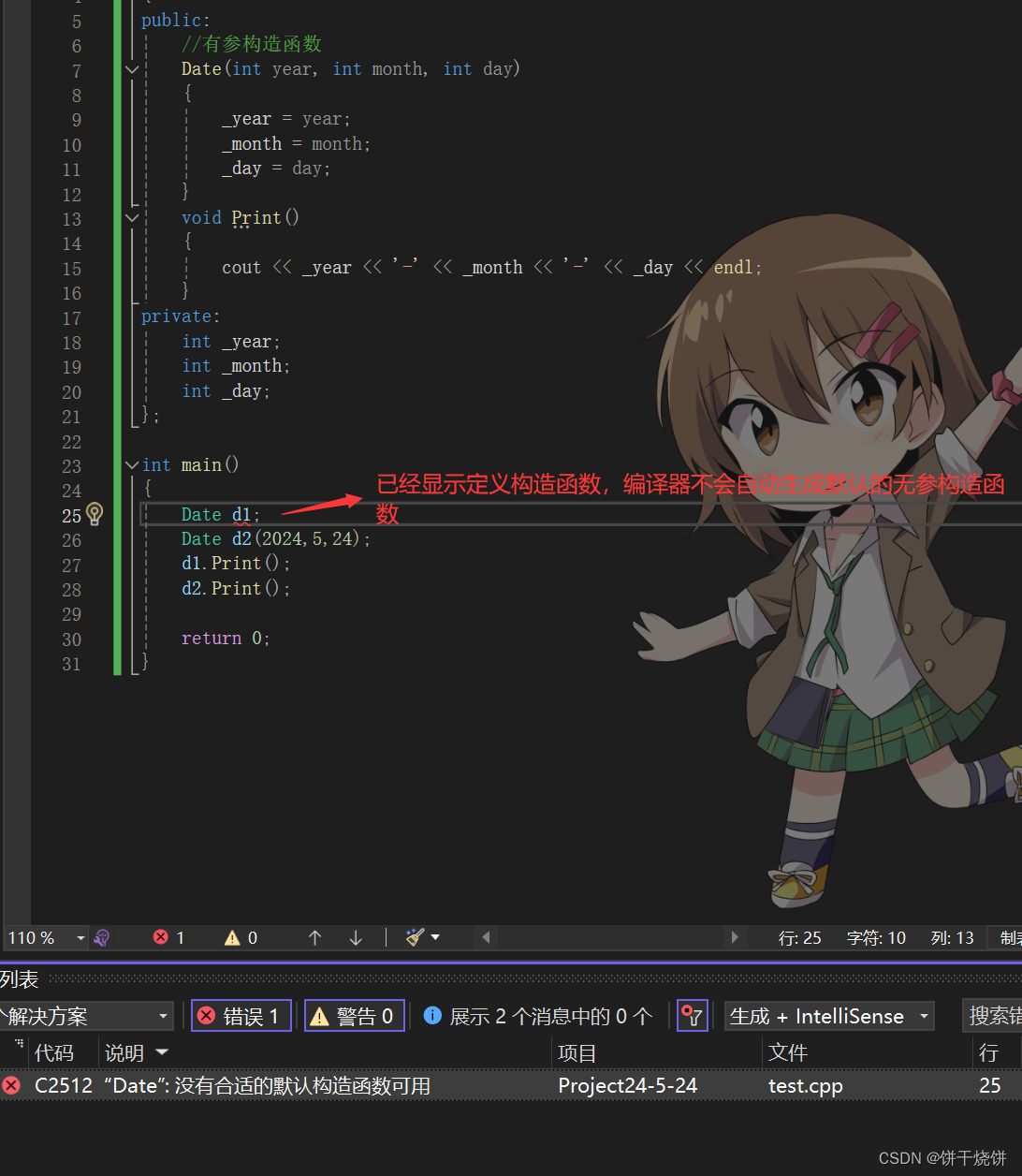Click the Print function name on line 13
Viewport: 1022px width, 1176px height.
tap(256, 218)
